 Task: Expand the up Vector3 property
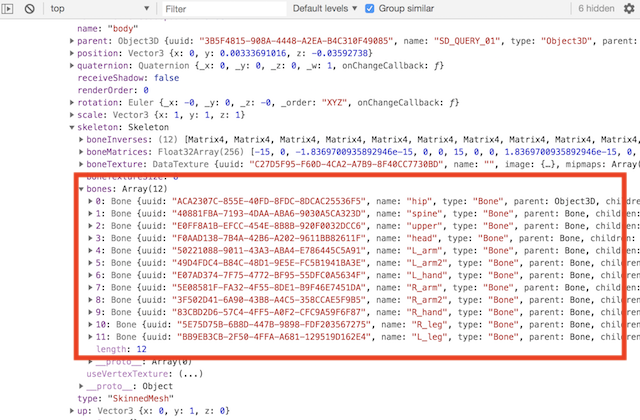pos(72,411)
